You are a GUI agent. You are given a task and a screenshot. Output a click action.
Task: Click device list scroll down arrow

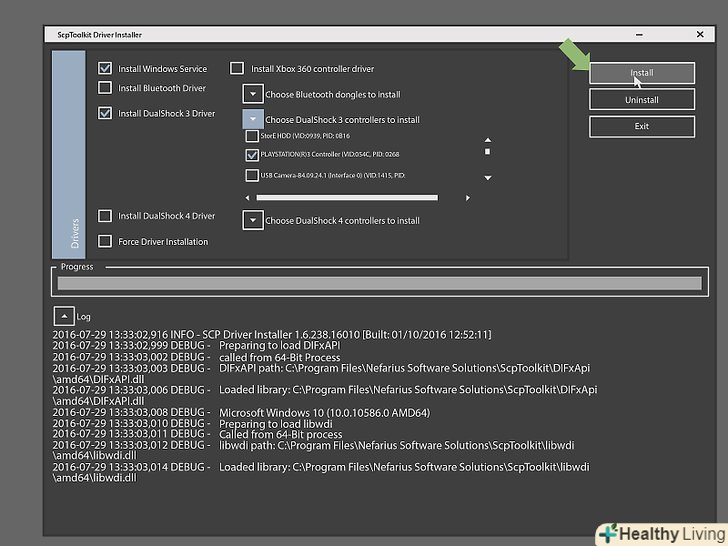coord(488,177)
